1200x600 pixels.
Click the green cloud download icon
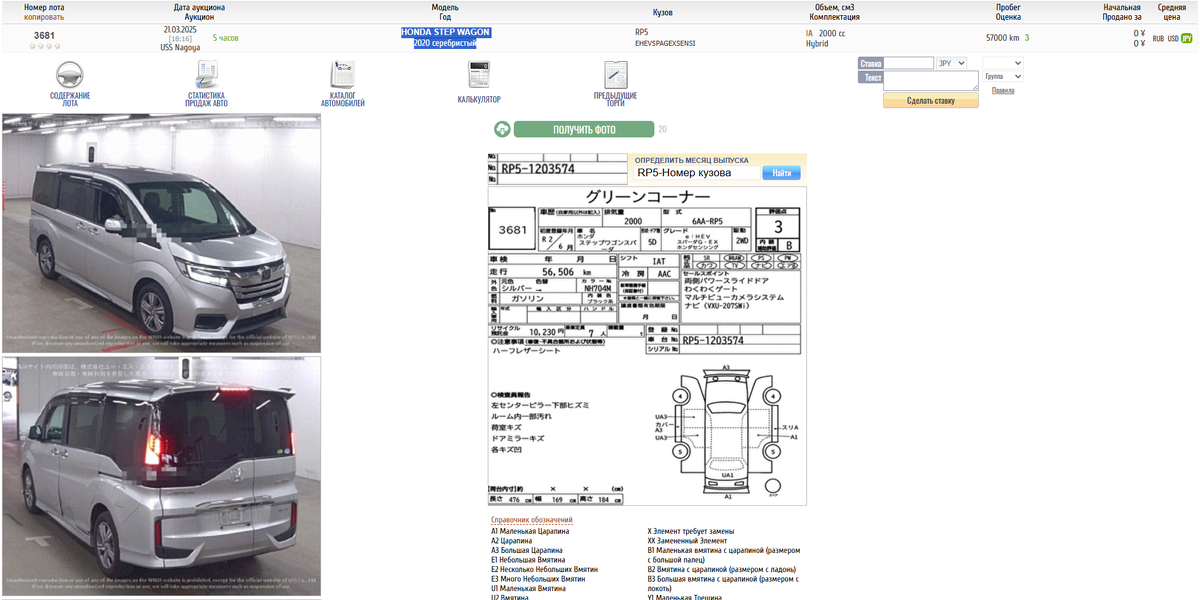(x=502, y=129)
